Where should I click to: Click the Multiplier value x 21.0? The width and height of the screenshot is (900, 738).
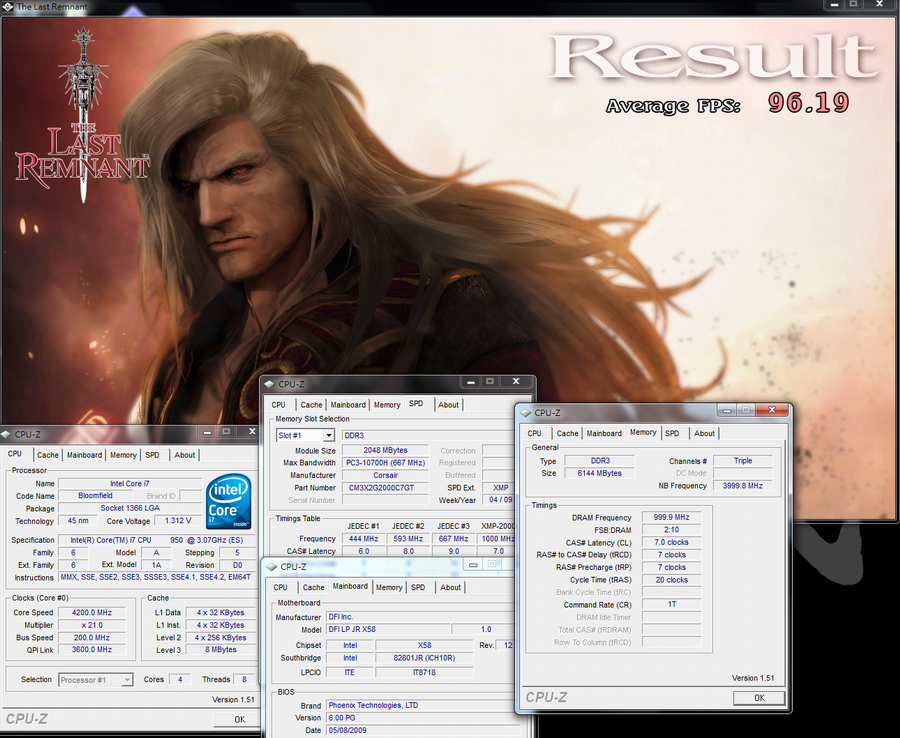point(92,625)
